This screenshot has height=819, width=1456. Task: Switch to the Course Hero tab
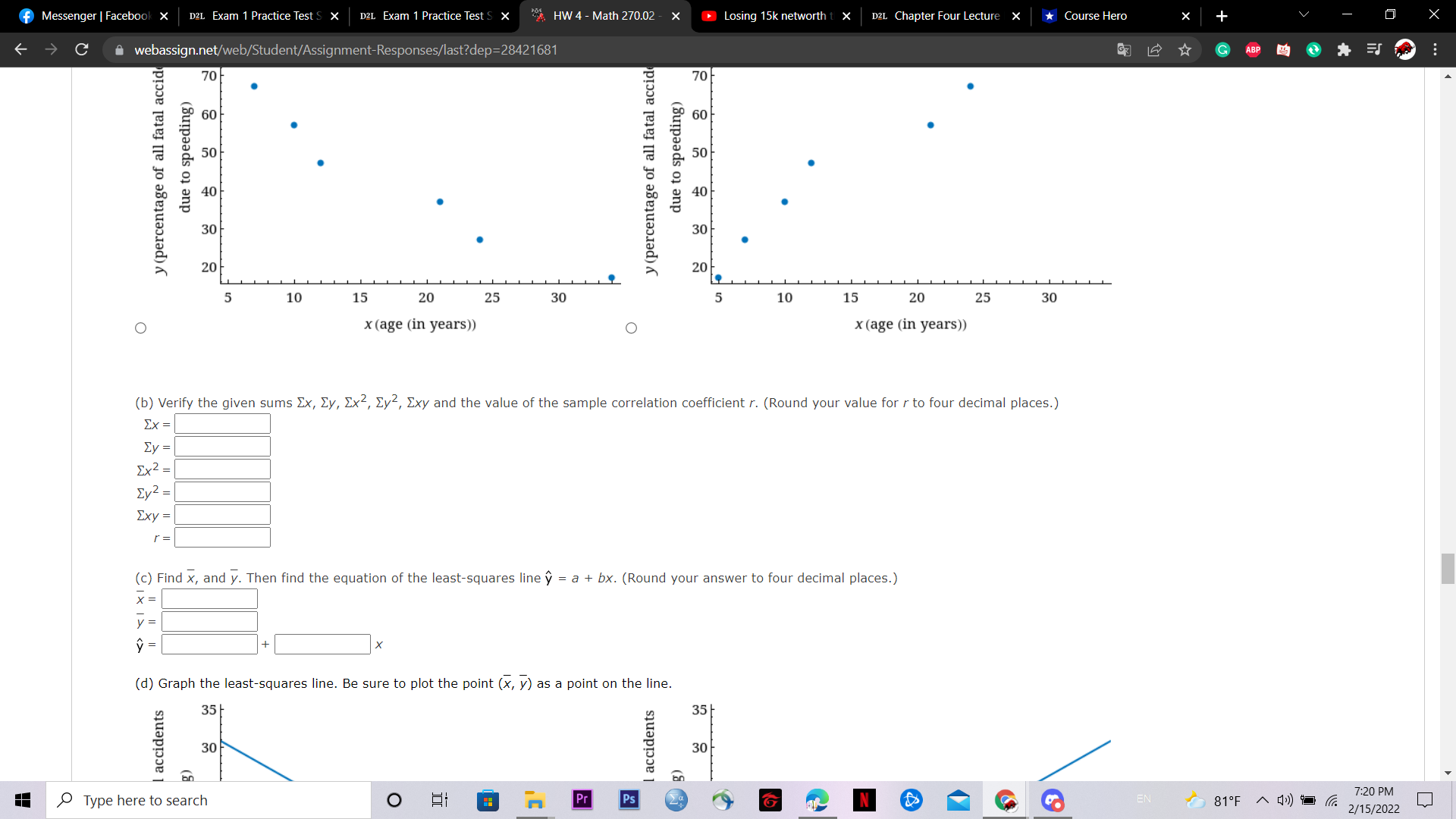click(x=1094, y=15)
